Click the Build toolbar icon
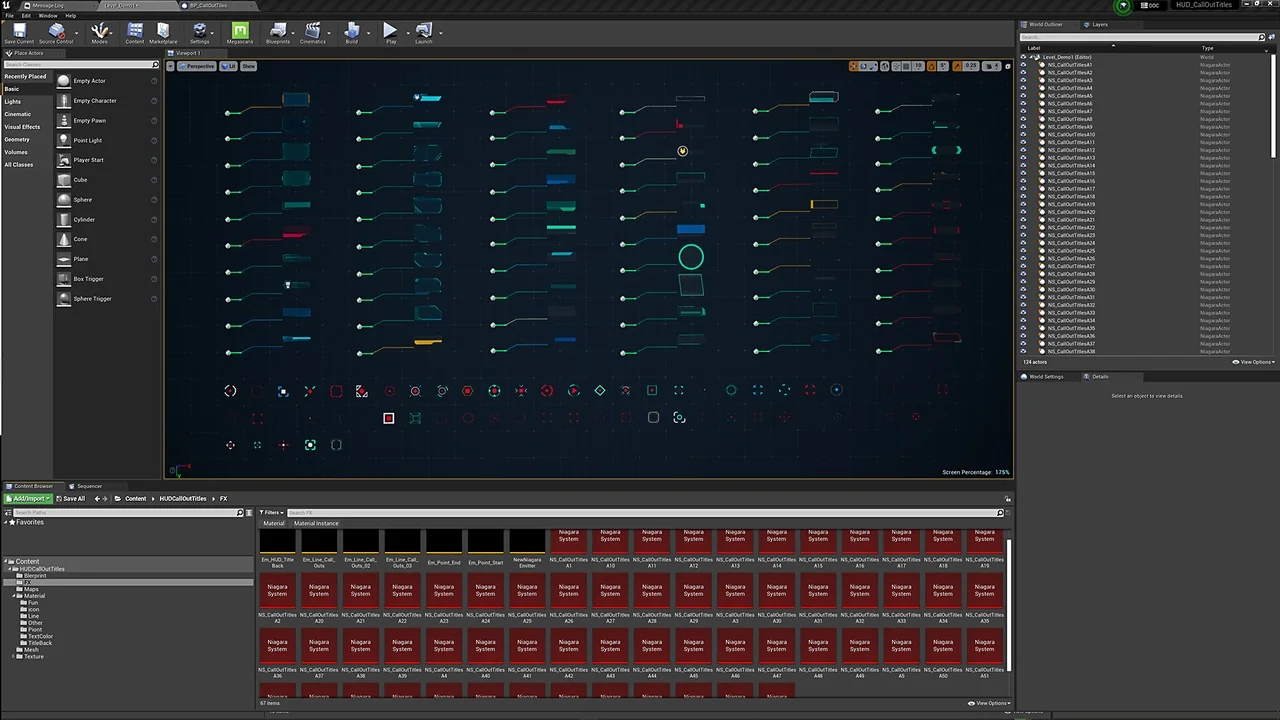The height and width of the screenshot is (720, 1280). (351, 32)
